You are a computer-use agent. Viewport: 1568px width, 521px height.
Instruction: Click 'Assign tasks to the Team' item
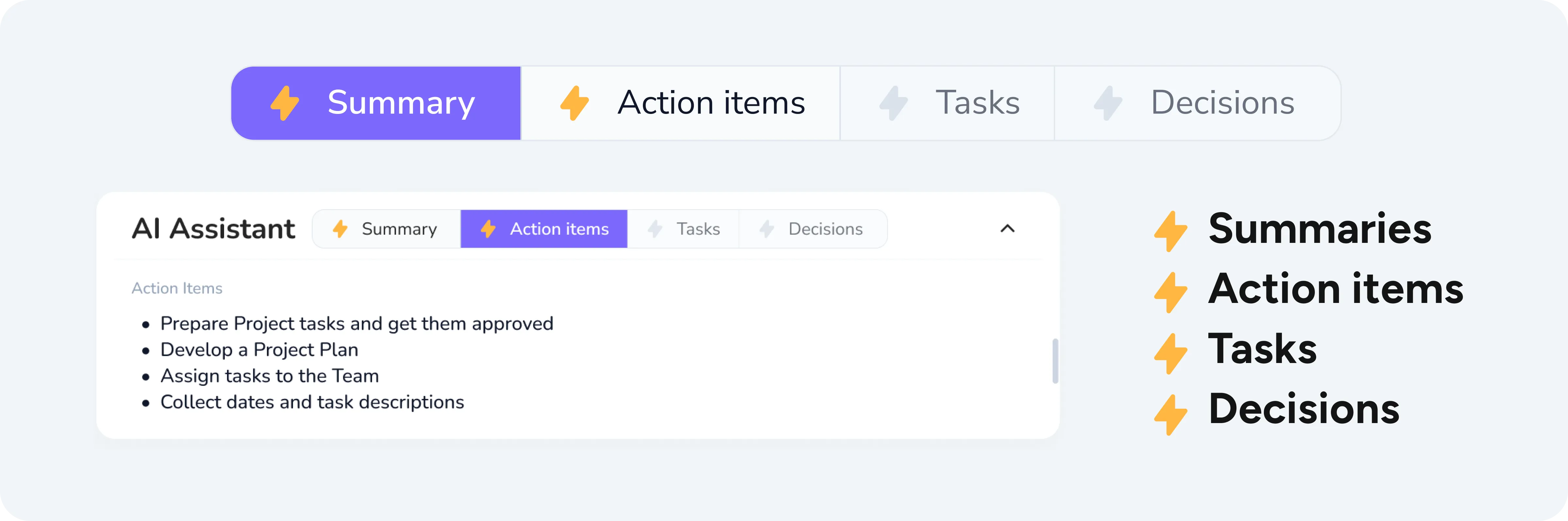click(x=269, y=376)
